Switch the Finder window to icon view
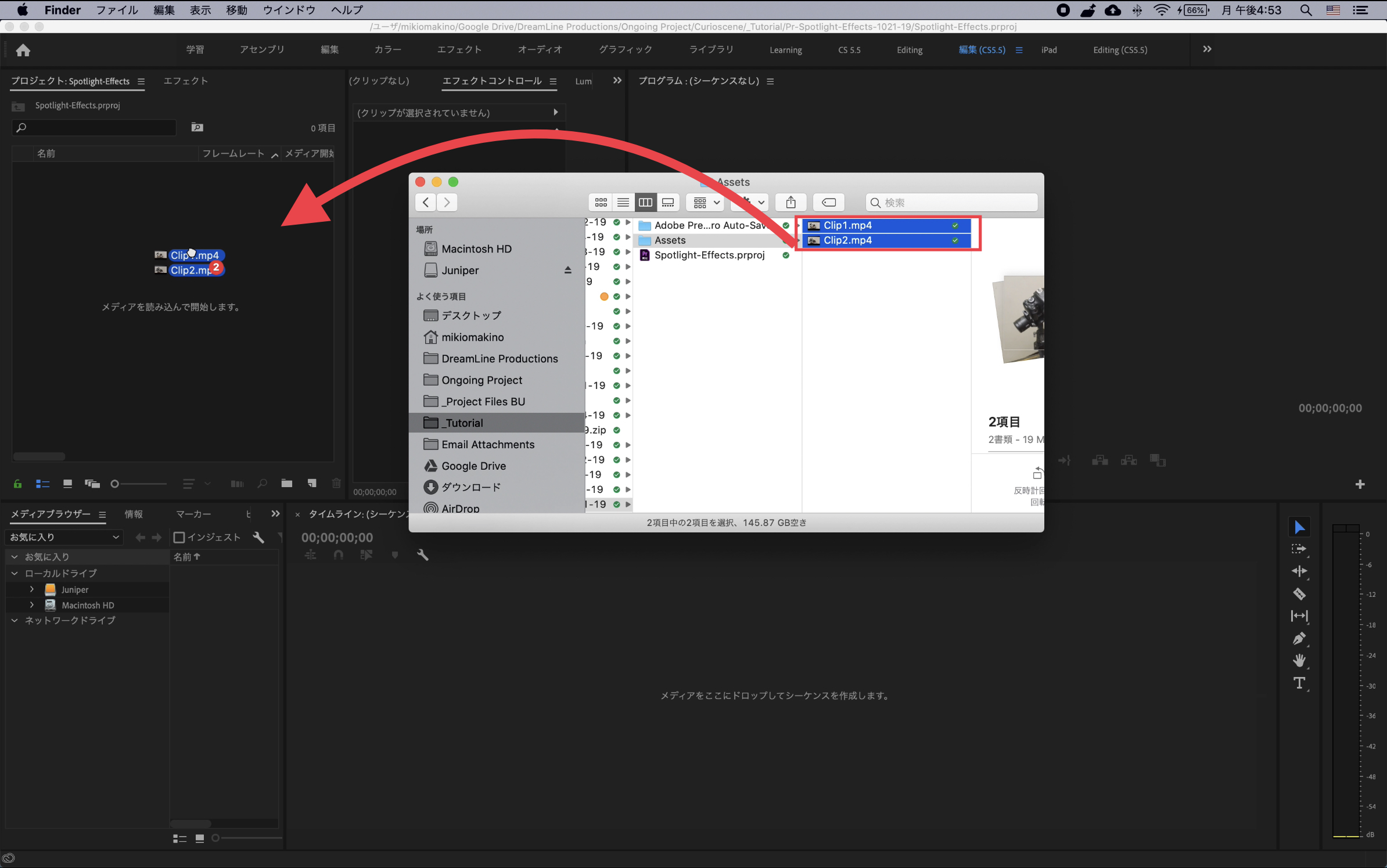This screenshot has height=868, width=1387. coord(600,202)
